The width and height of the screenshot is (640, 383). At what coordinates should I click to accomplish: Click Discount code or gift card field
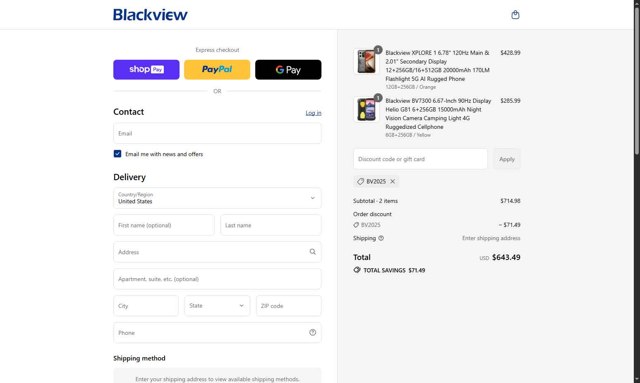[x=420, y=159]
